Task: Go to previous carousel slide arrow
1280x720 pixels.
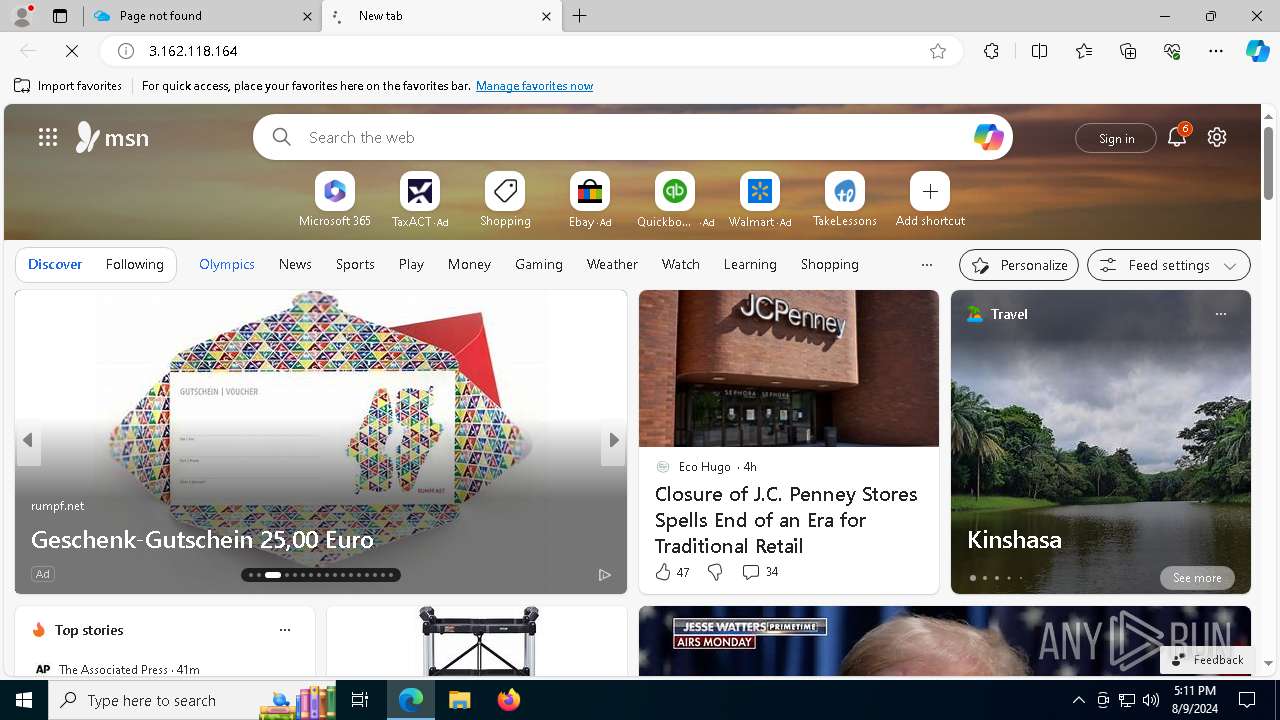Action: [x=28, y=440]
